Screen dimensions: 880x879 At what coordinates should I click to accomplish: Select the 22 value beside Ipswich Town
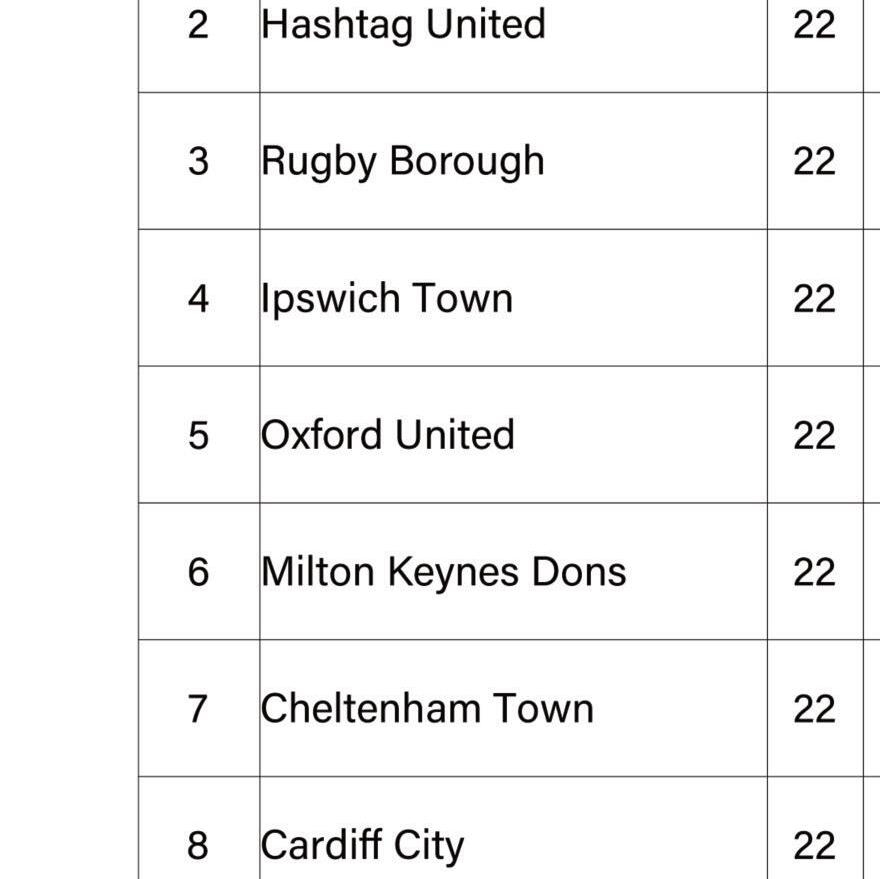pyautogui.click(x=814, y=298)
